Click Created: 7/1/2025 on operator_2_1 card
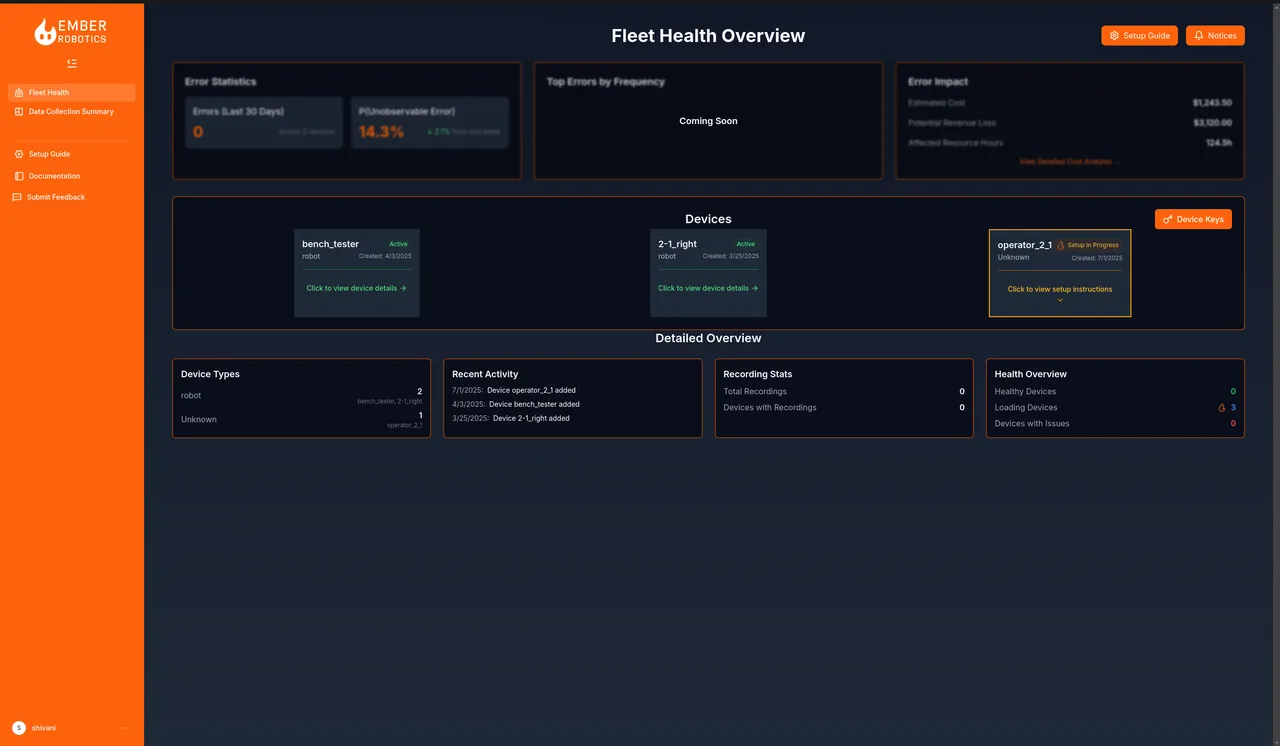This screenshot has height=746, width=1280. click(x=1097, y=258)
